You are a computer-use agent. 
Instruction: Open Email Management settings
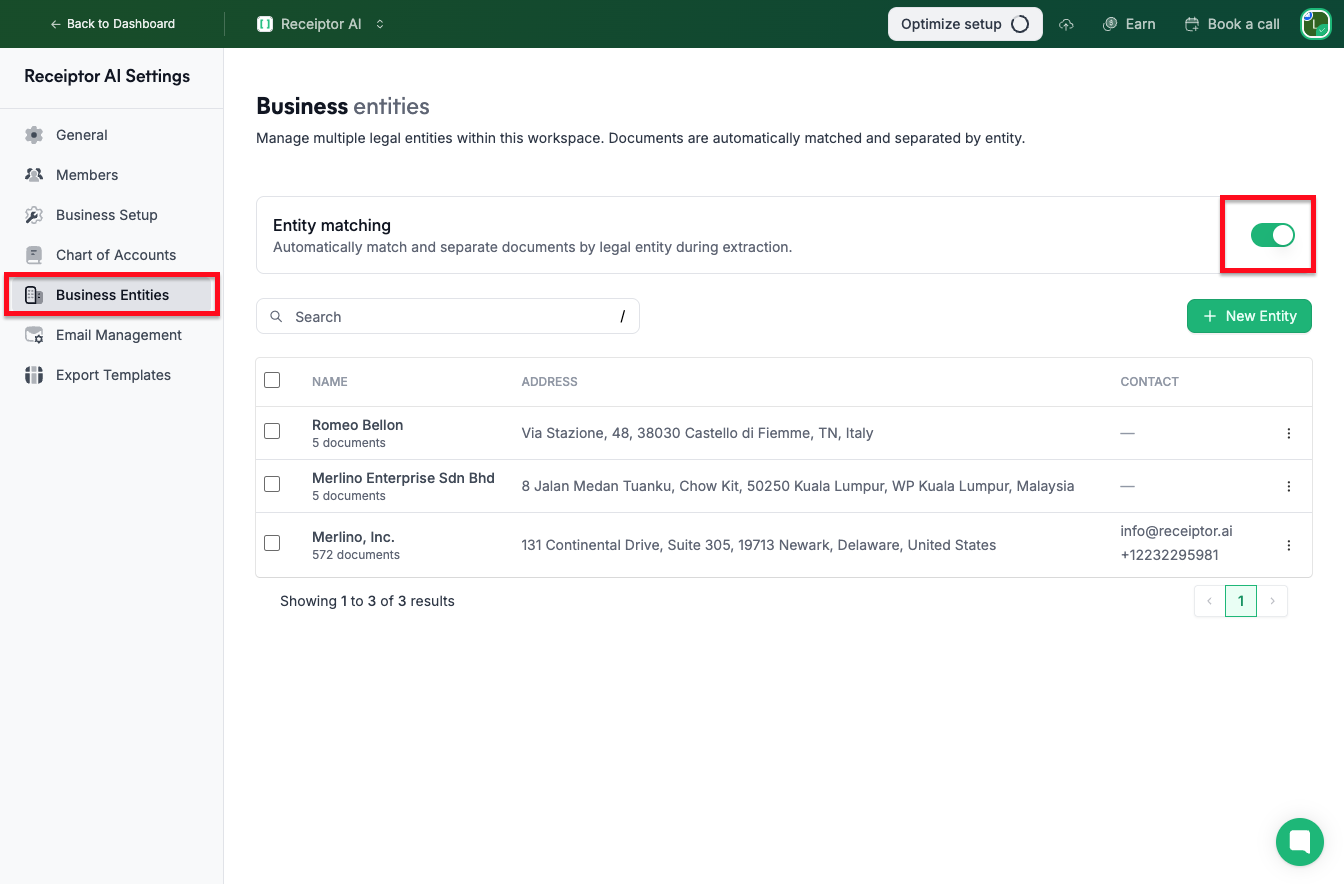click(111, 335)
